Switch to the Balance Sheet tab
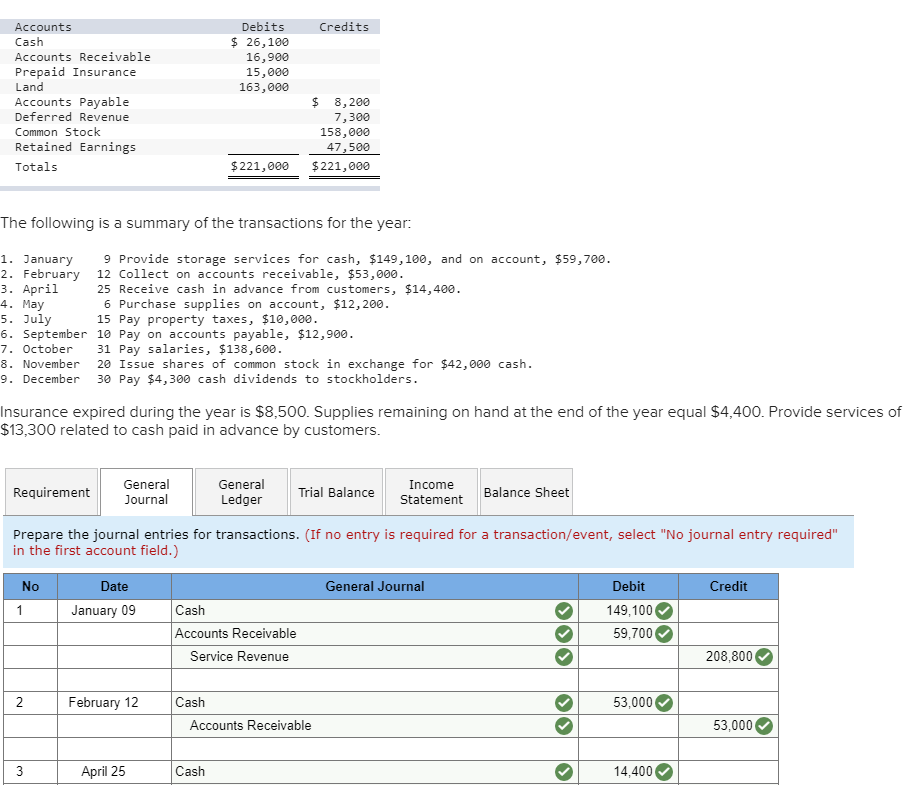The width and height of the screenshot is (904, 785). [x=526, y=491]
